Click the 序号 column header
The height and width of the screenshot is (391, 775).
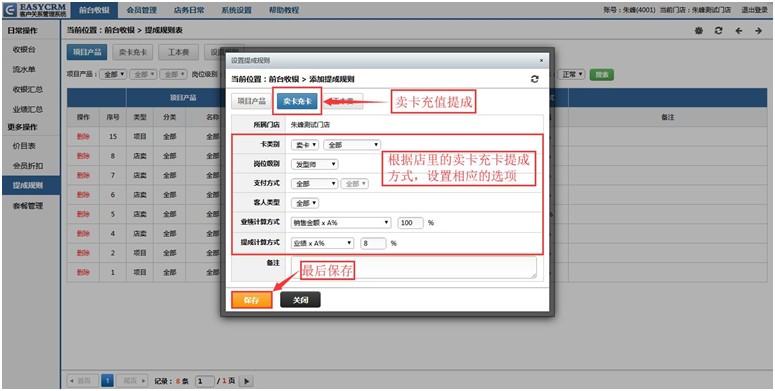tap(113, 117)
